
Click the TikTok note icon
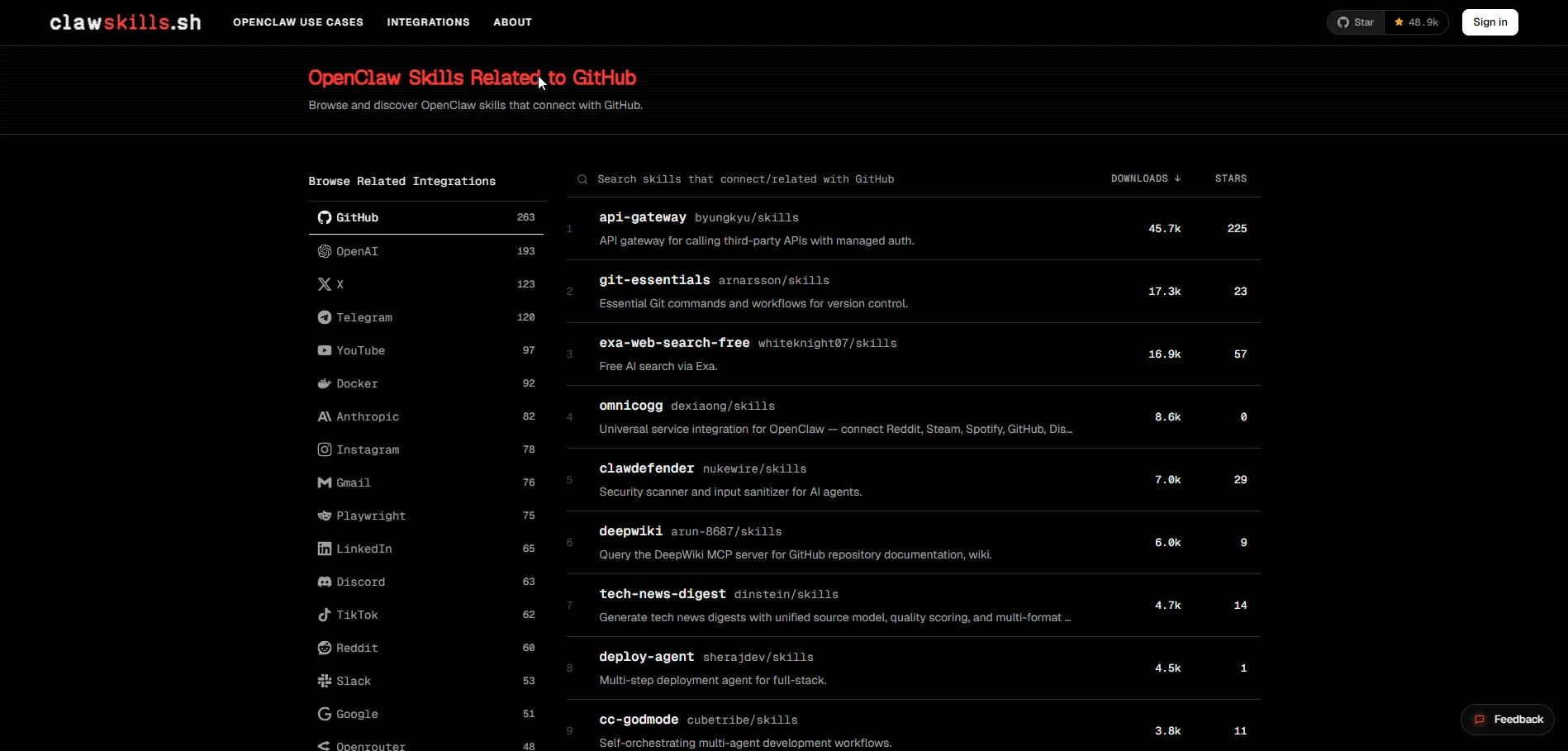click(x=325, y=615)
